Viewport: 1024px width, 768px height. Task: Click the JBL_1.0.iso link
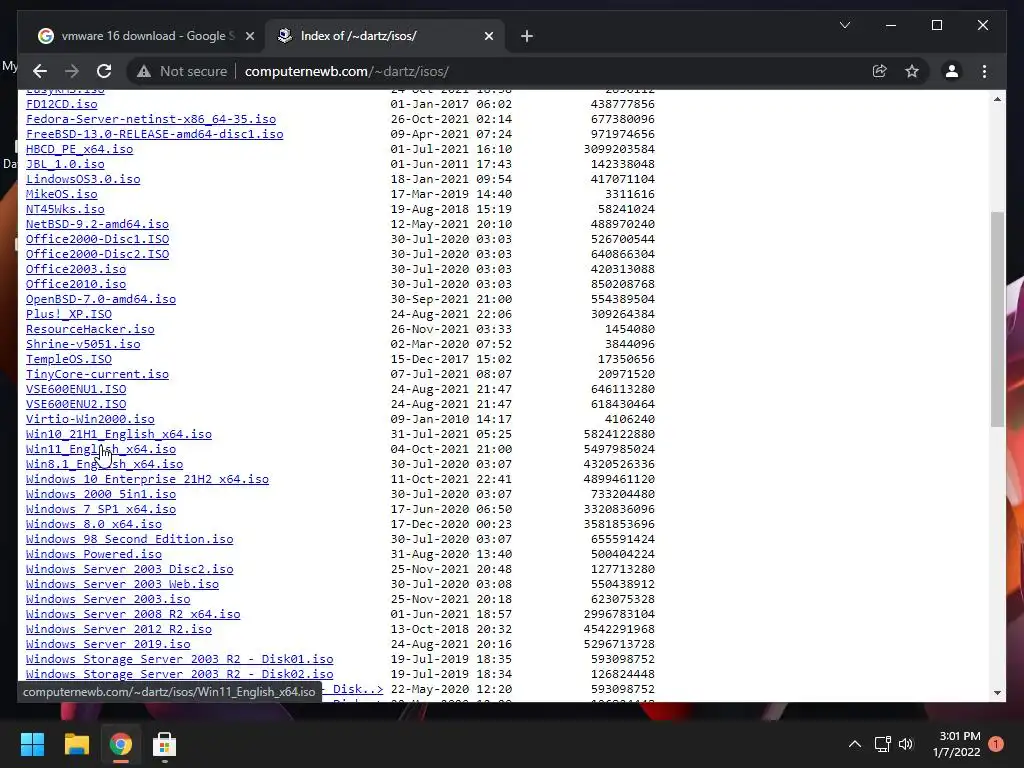(x=65, y=164)
